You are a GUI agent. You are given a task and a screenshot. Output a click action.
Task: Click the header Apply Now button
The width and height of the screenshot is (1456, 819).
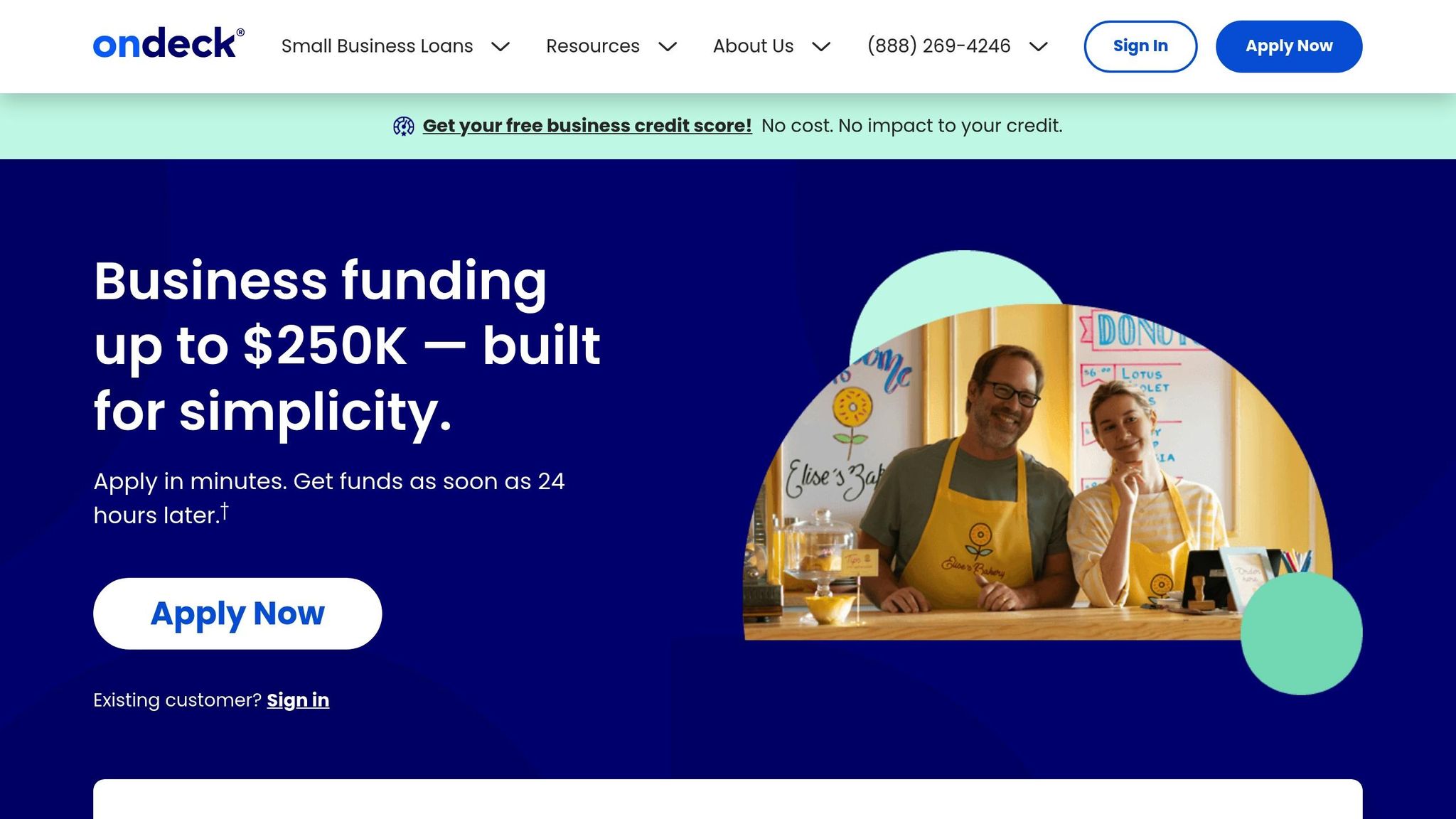coord(1289,46)
